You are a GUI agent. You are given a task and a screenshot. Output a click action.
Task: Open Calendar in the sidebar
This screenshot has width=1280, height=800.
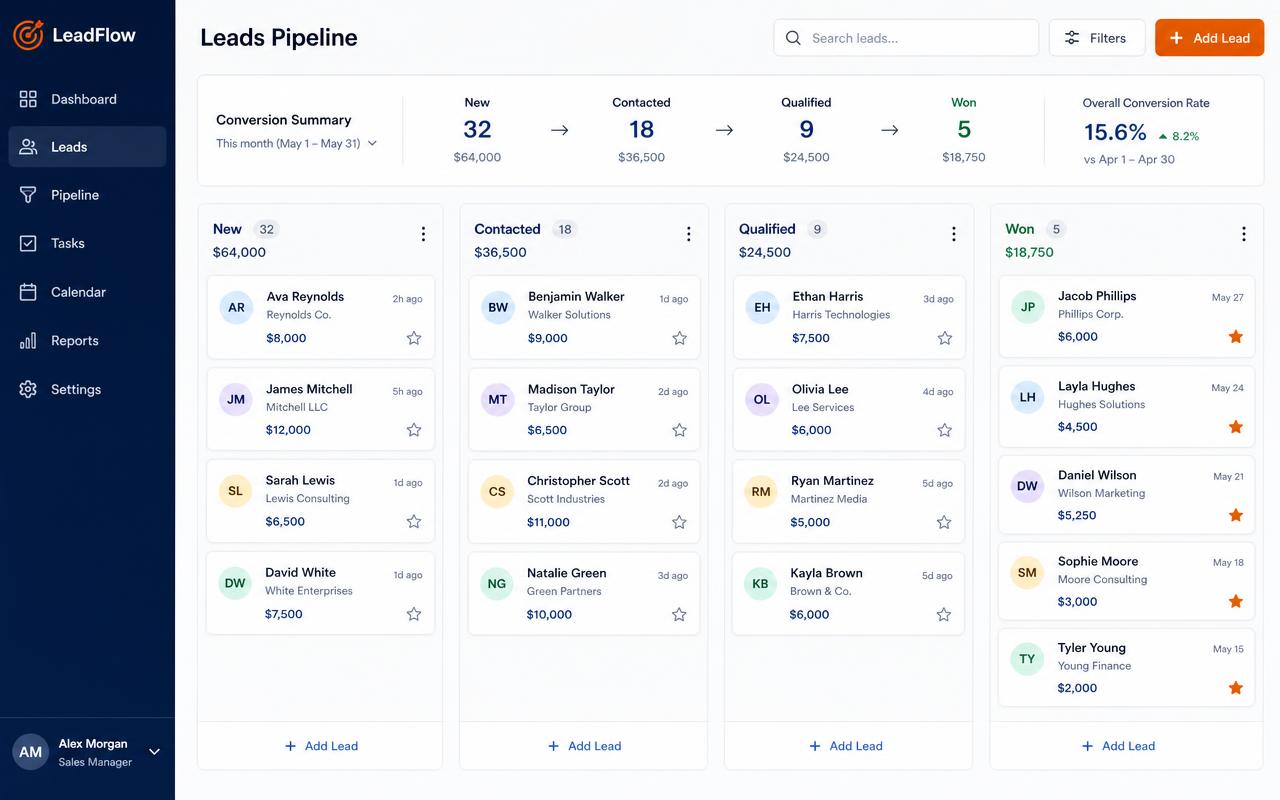87,292
